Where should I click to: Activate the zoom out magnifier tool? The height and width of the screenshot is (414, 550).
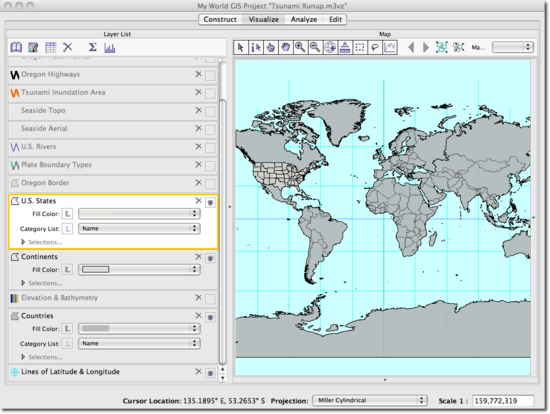coord(315,47)
